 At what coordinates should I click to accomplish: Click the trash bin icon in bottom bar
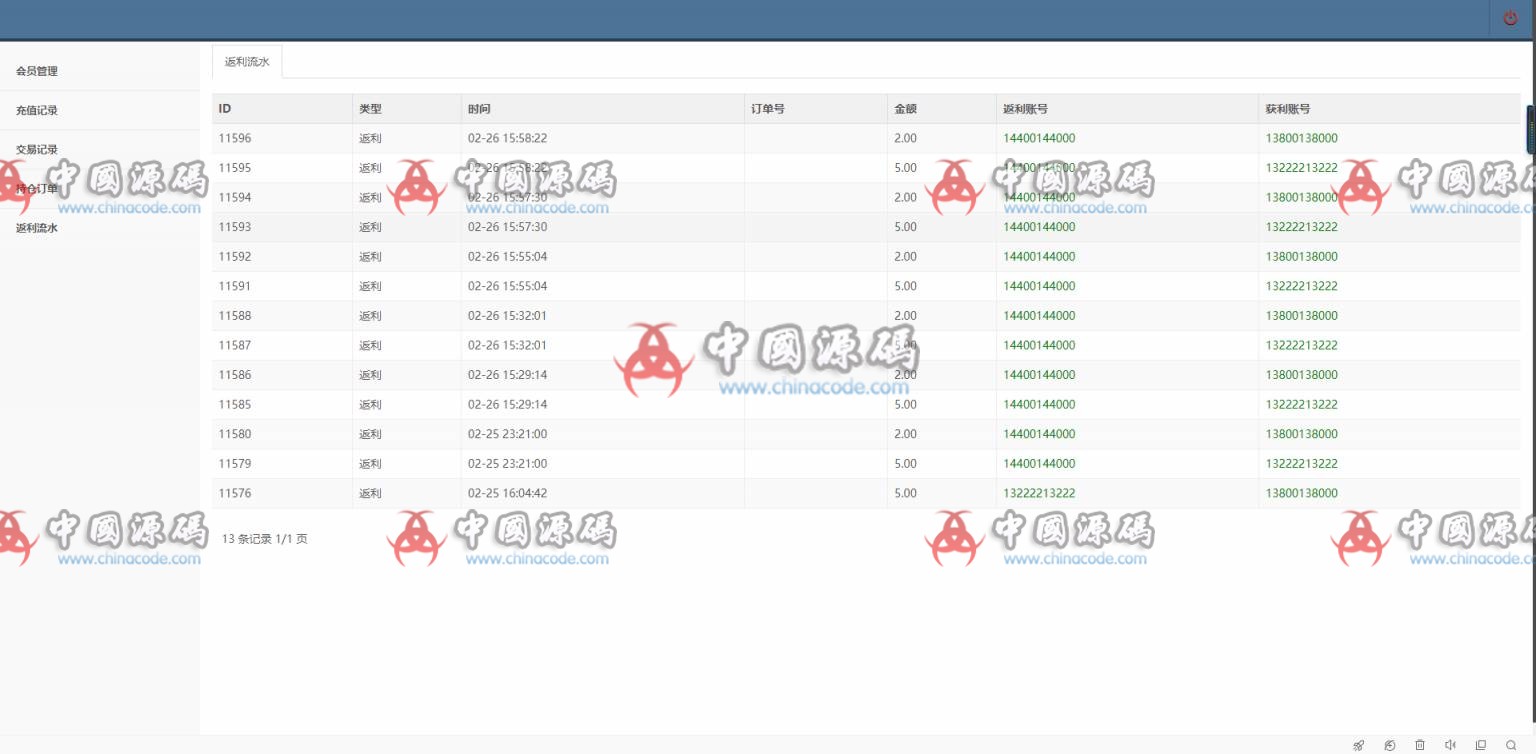(1420, 745)
